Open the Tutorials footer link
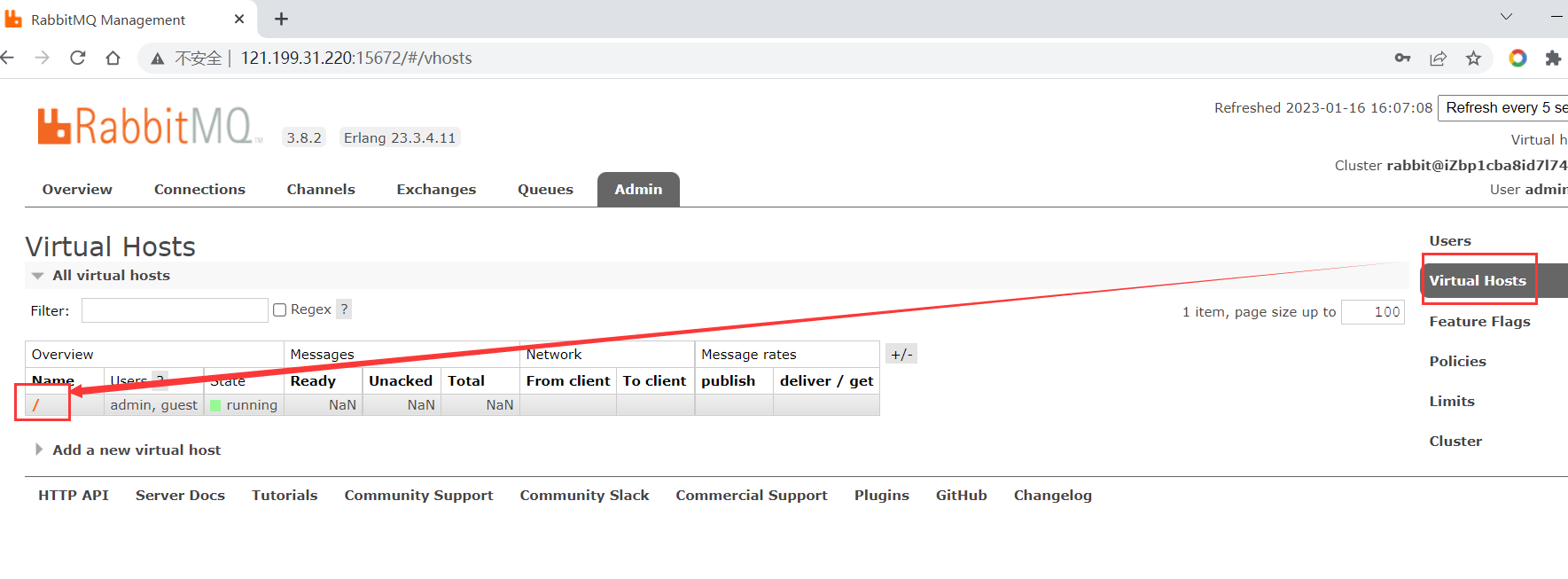 click(285, 495)
